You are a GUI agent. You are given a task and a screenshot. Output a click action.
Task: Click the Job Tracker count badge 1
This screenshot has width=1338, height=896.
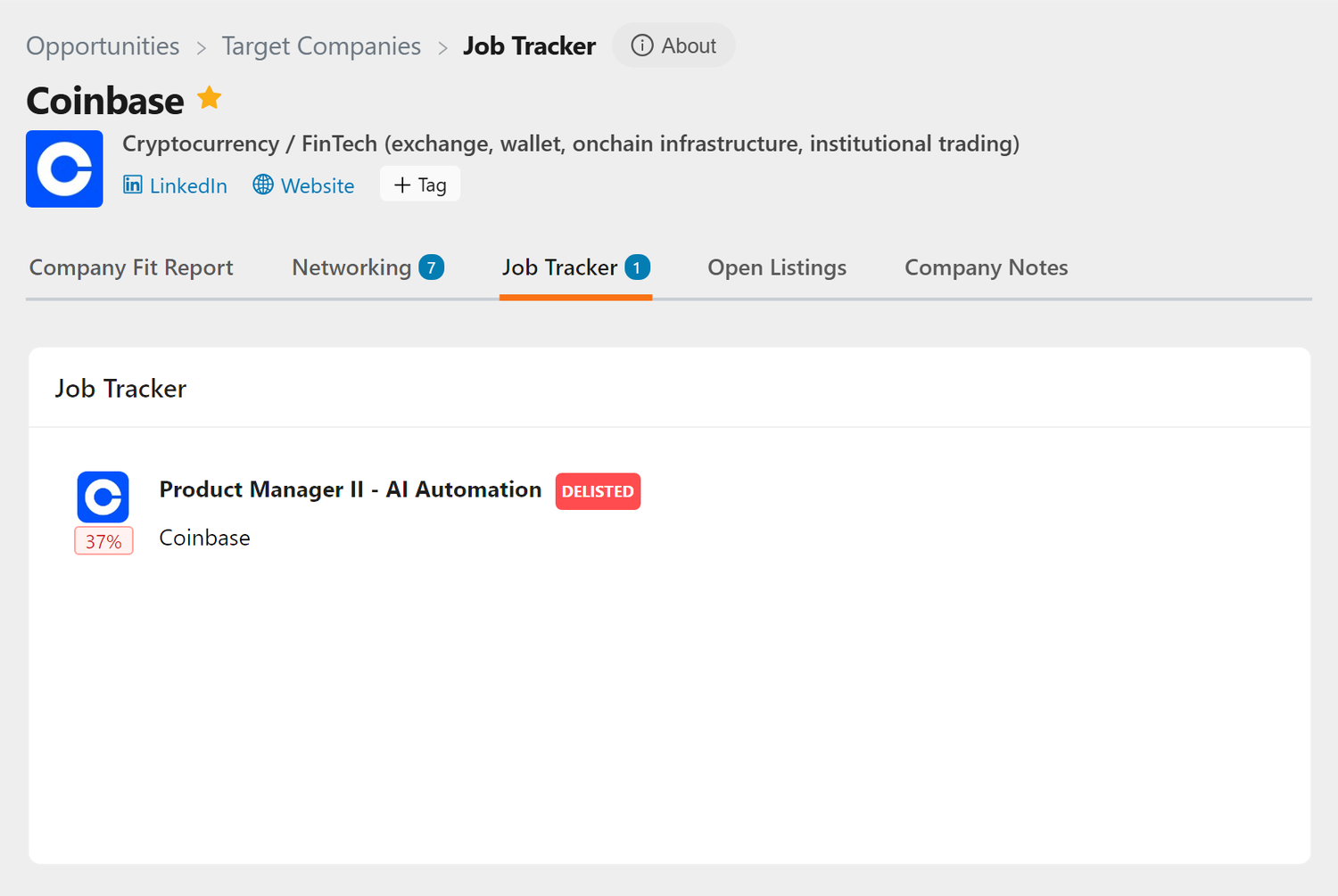(x=637, y=267)
